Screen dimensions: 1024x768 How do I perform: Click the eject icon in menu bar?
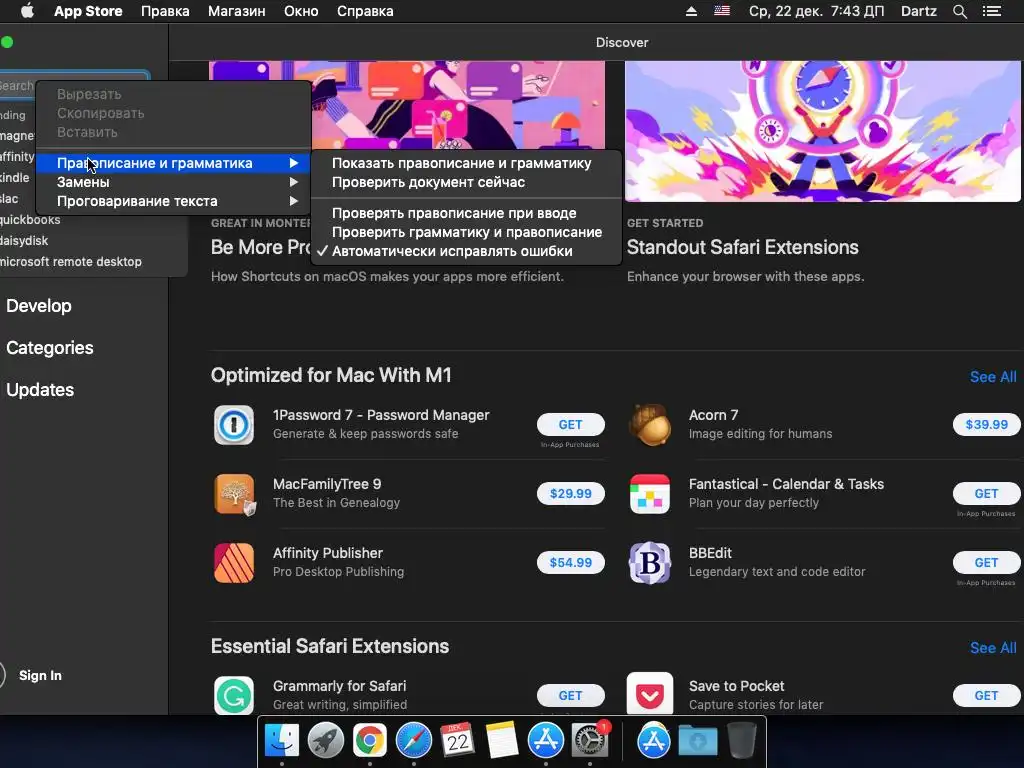(x=691, y=11)
